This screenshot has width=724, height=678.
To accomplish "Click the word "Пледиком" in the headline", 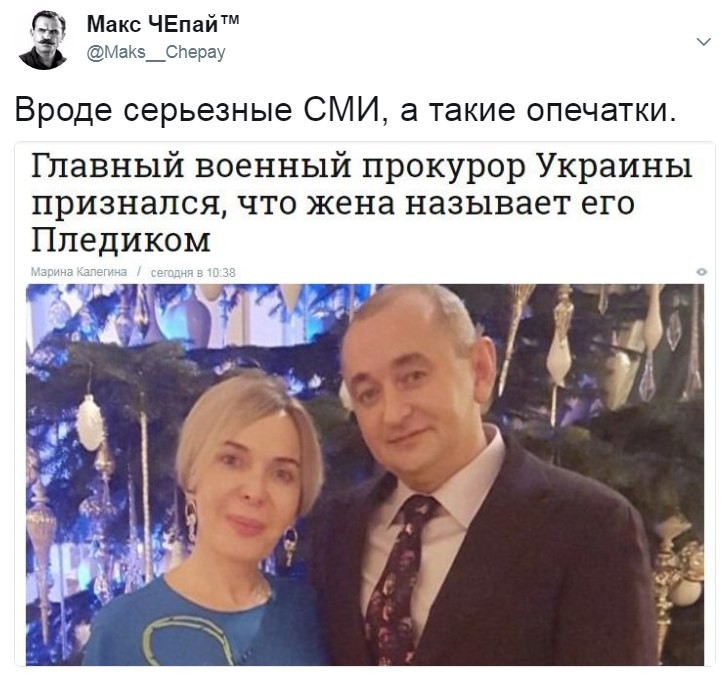I will [121, 240].
